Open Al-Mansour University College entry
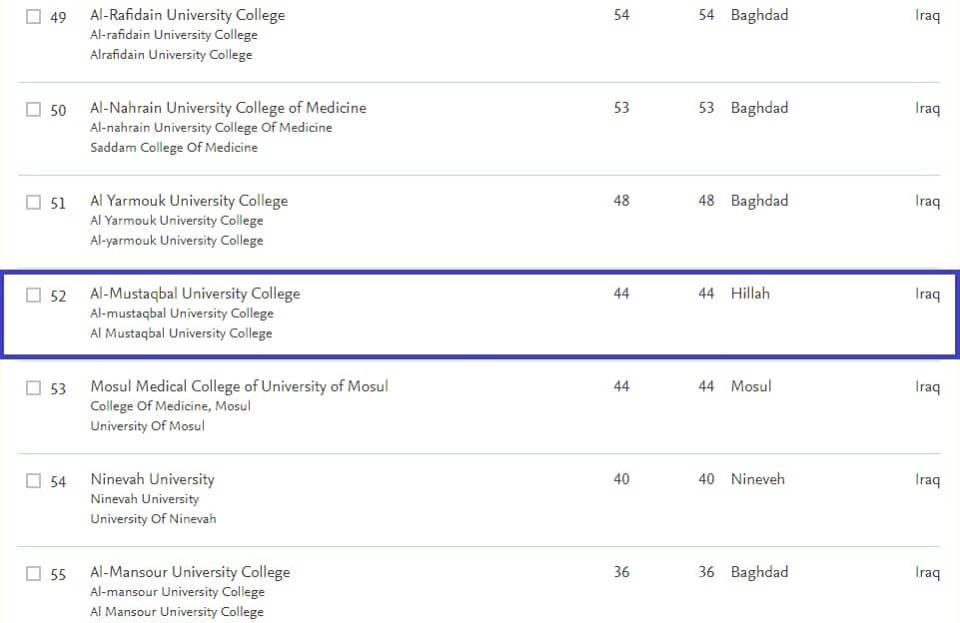 (190, 572)
